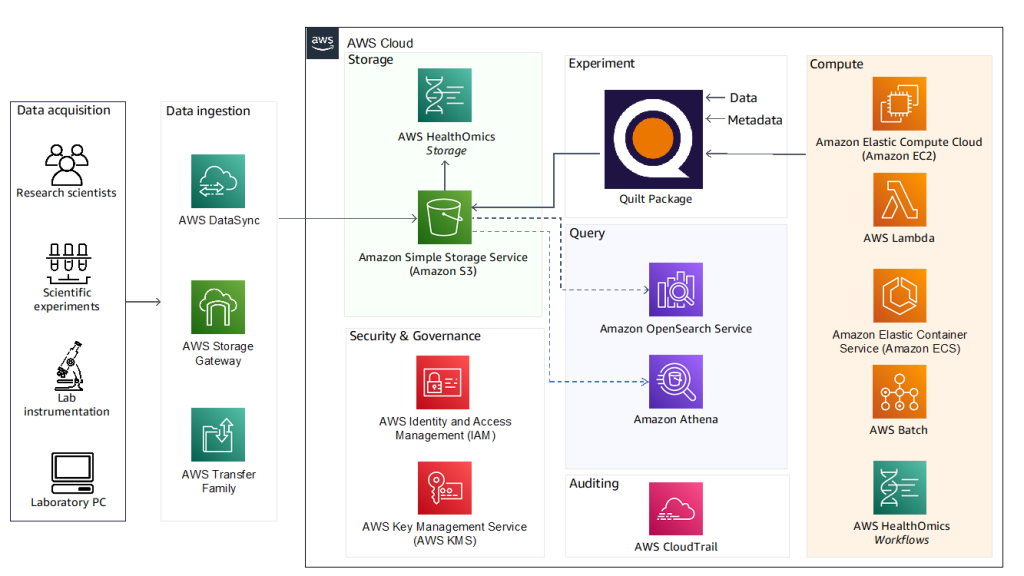Select the Amazon S3 bucket icon
This screenshot has height=576, width=1024.
444,217
